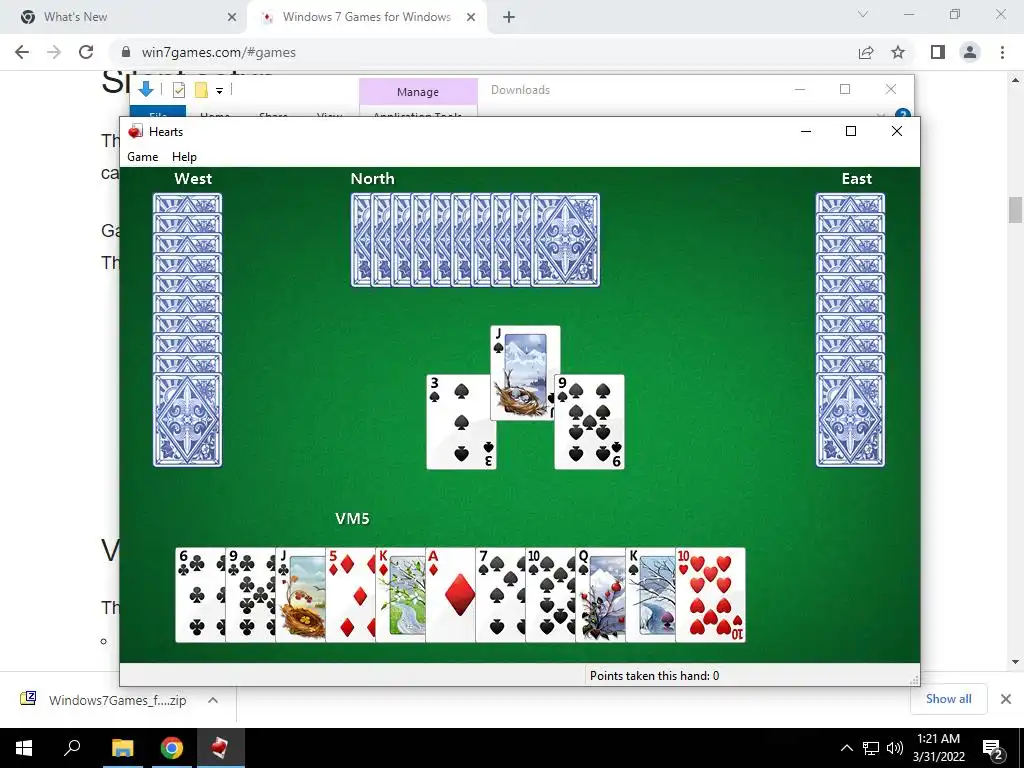The width and height of the screenshot is (1024, 768).
Task: Open the notification center
Action: click(x=992, y=748)
